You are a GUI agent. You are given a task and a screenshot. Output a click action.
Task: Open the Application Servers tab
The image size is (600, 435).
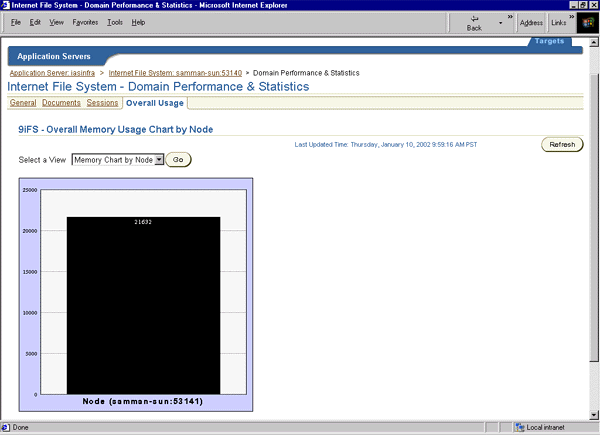(x=54, y=56)
